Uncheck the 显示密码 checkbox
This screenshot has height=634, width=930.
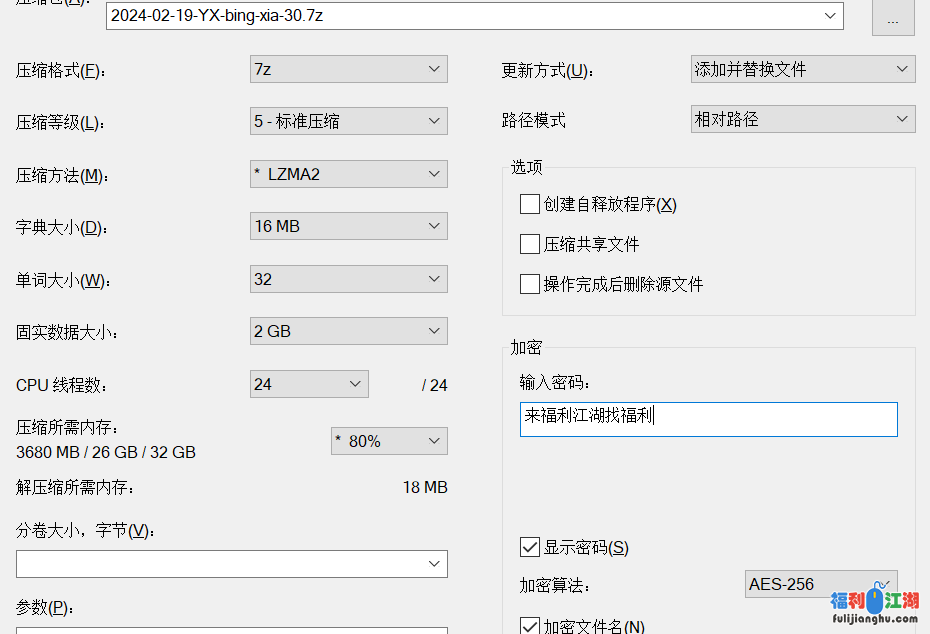pos(530,547)
